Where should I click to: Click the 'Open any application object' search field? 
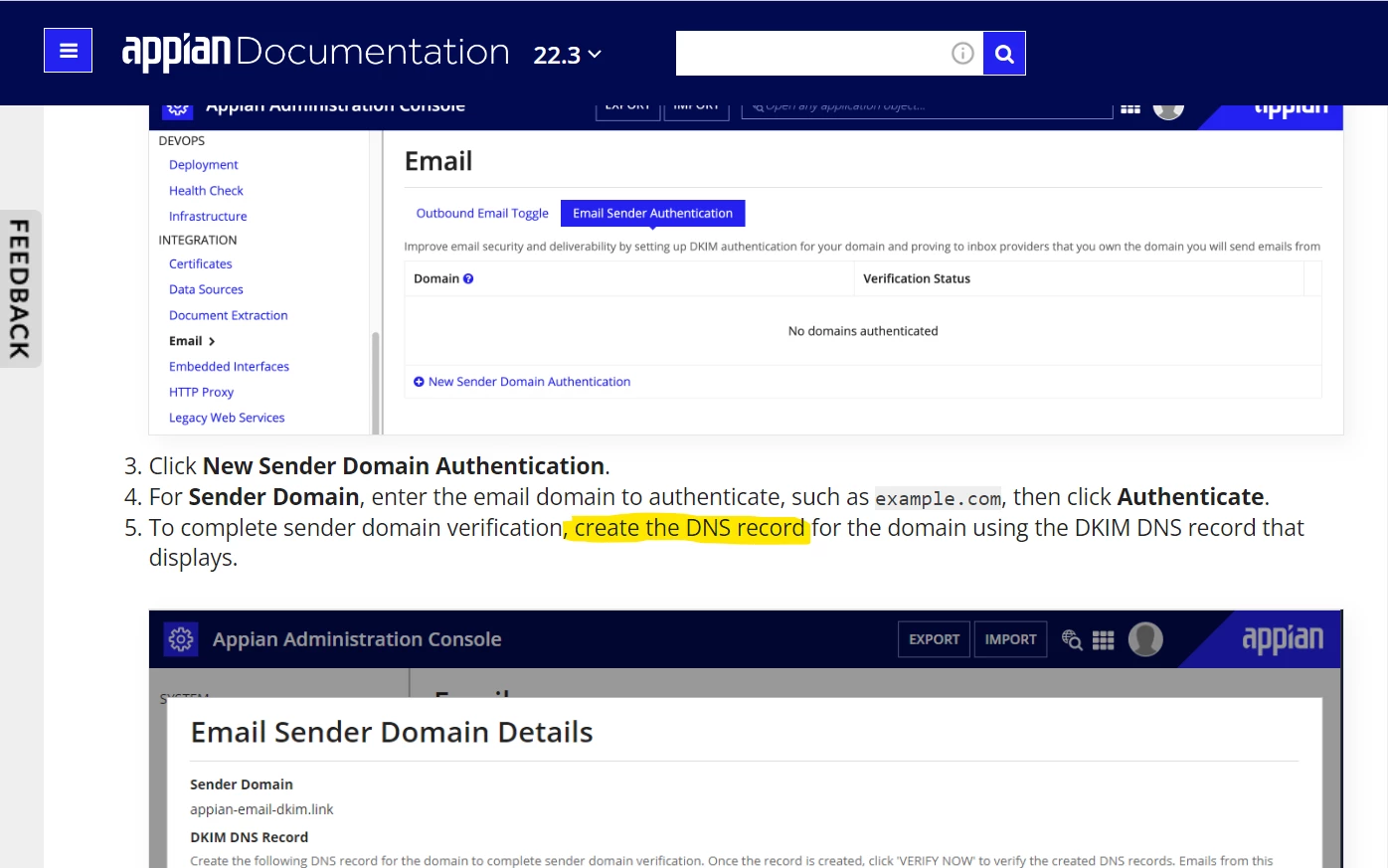927,108
